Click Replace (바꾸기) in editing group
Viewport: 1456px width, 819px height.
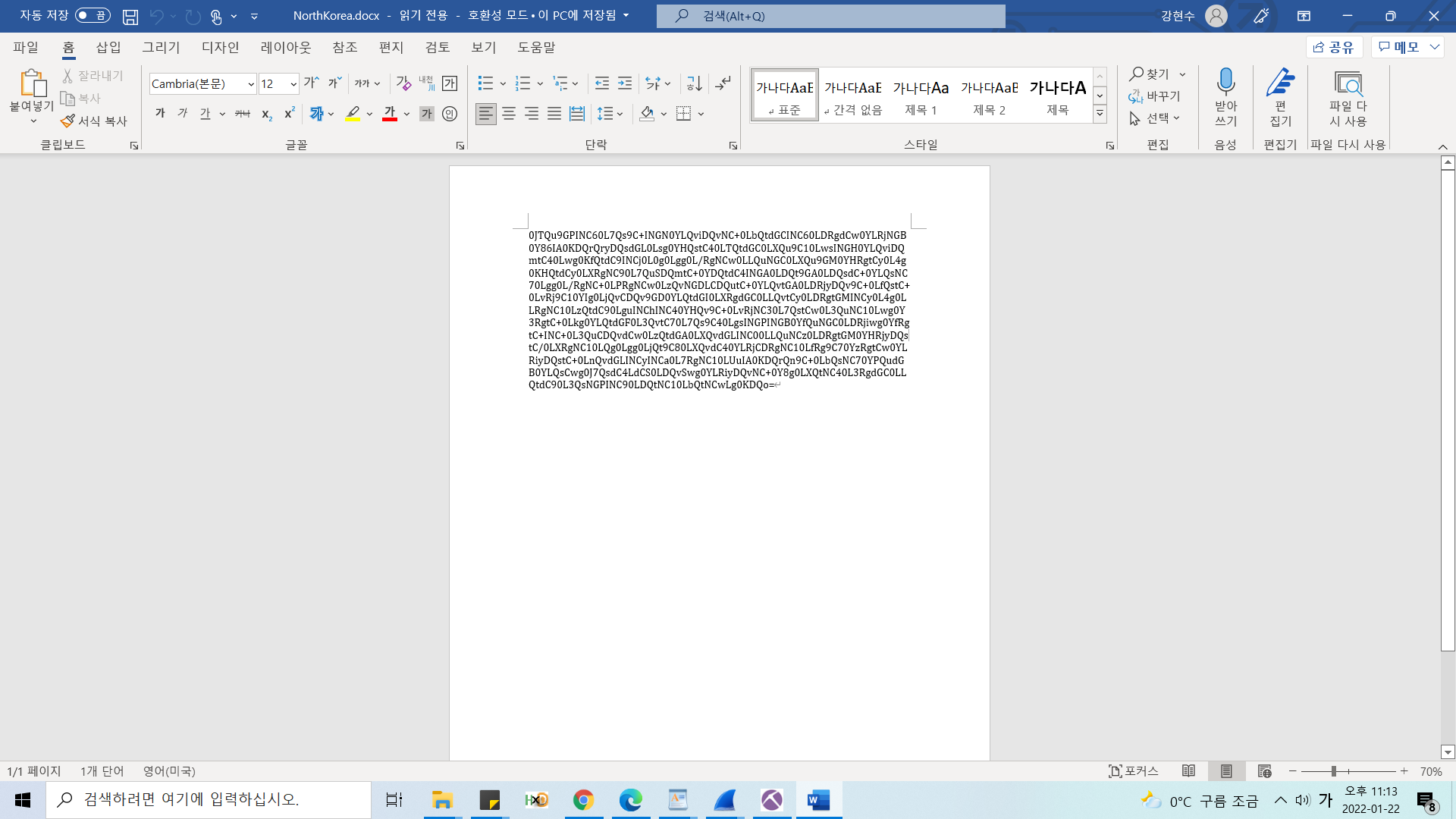[x=1154, y=96]
